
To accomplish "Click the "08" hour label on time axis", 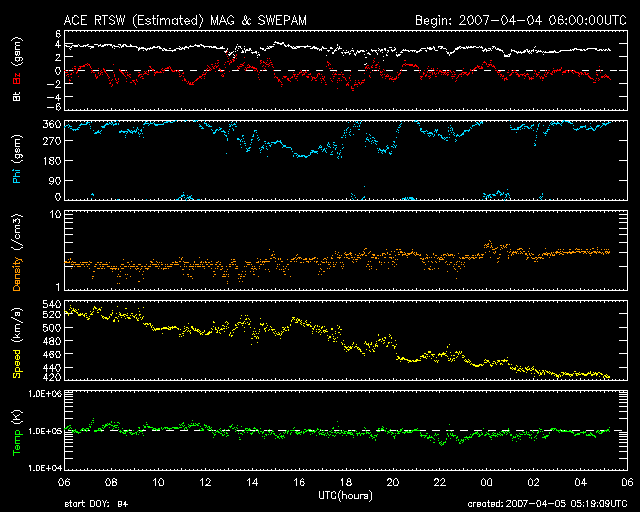I will point(111,483).
